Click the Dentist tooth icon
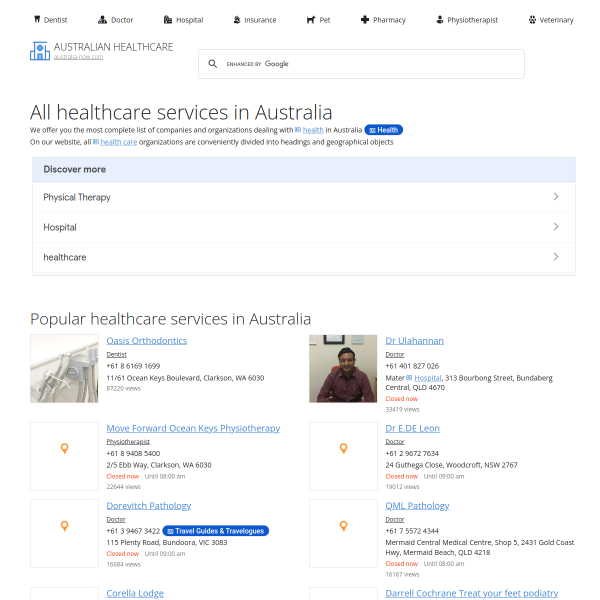Screen dimensions: 600x600 click(x=37, y=20)
